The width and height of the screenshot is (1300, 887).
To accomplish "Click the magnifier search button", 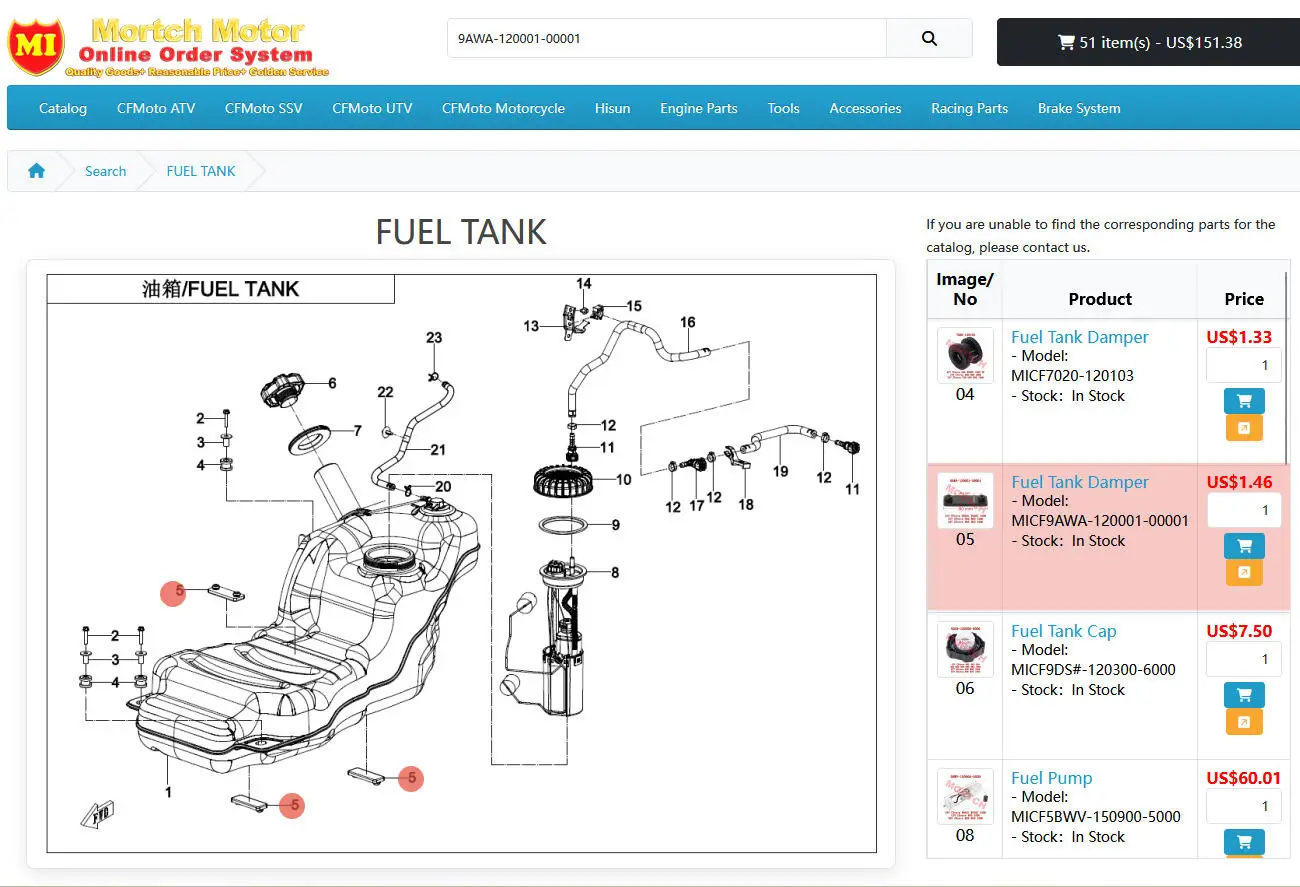I will [929, 39].
